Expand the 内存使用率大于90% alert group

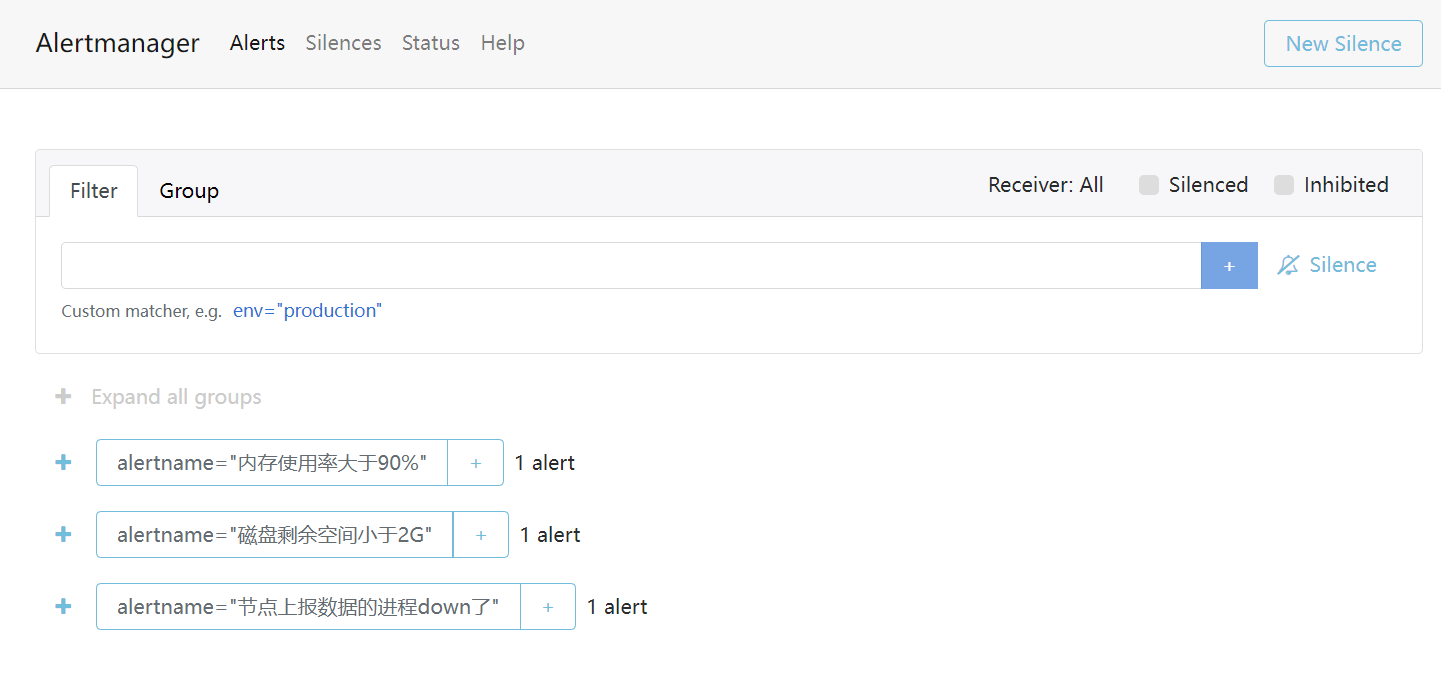(x=63, y=462)
